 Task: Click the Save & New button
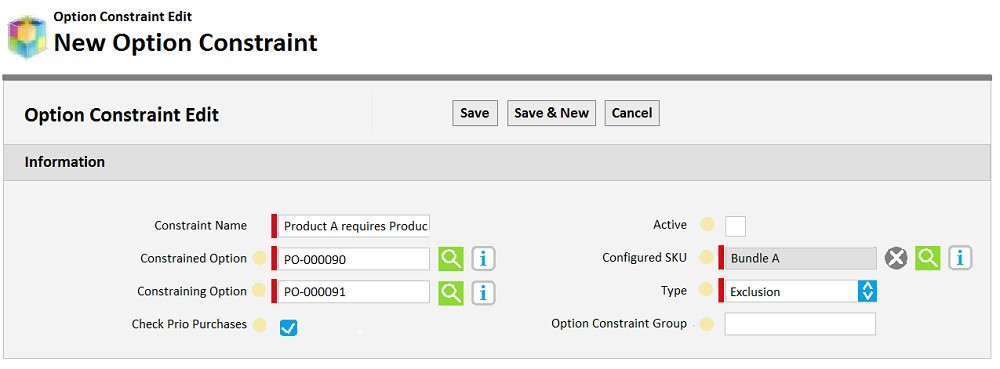(552, 113)
